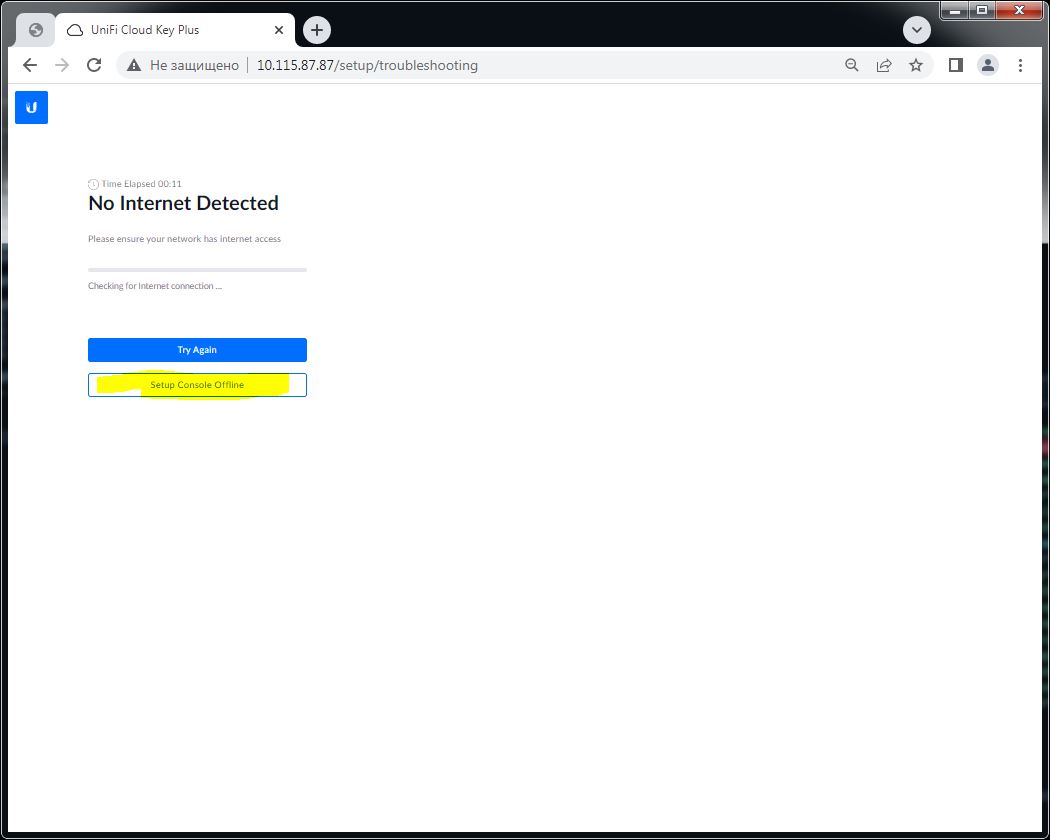Image resolution: width=1050 pixels, height=840 pixels.
Task: Click the Time Elapsed clock icon
Action: click(x=93, y=184)
